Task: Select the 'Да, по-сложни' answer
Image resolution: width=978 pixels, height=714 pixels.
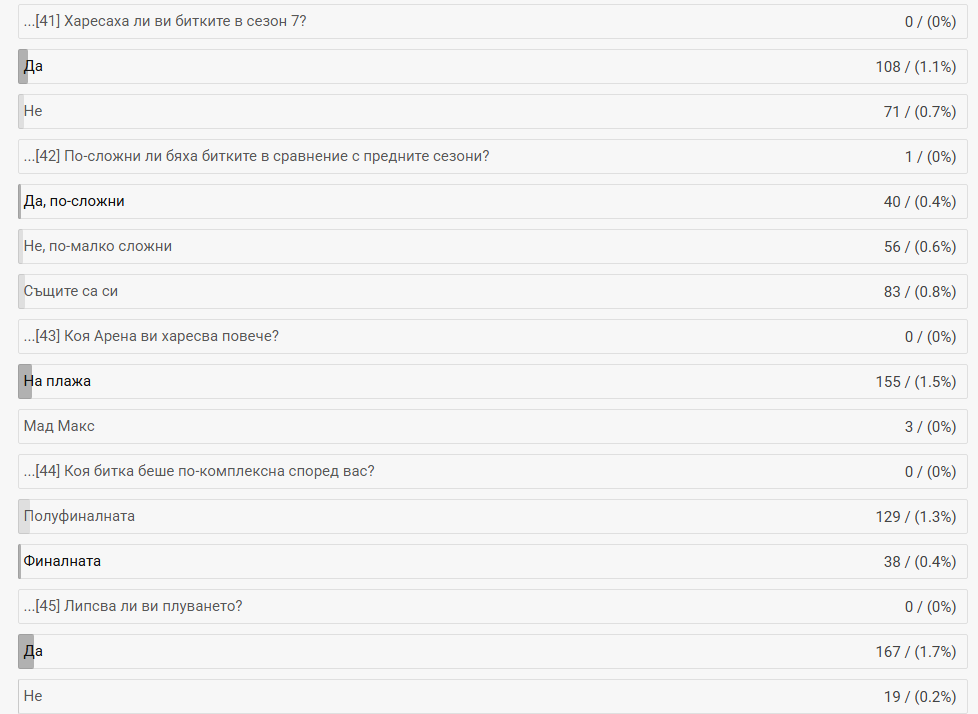Action: coord(74,201)
